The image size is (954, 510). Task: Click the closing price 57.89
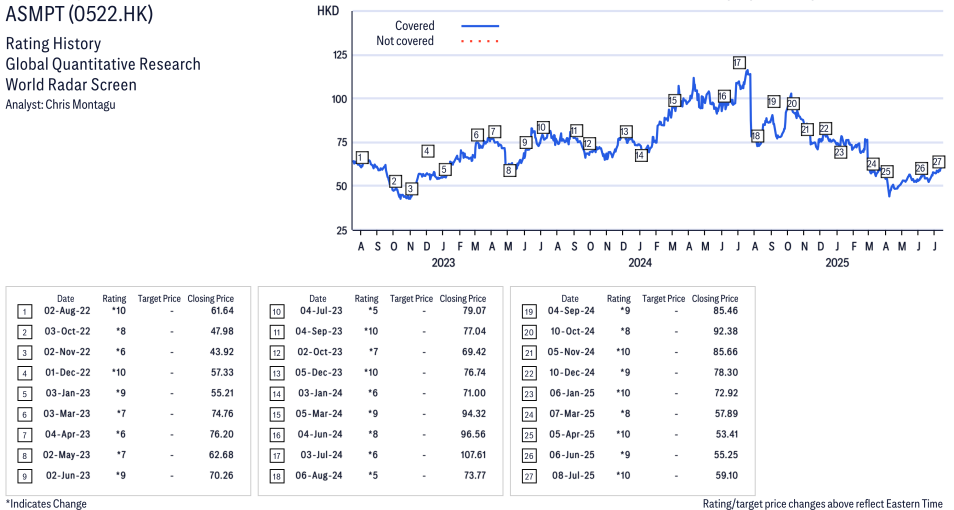coord(726,414)
